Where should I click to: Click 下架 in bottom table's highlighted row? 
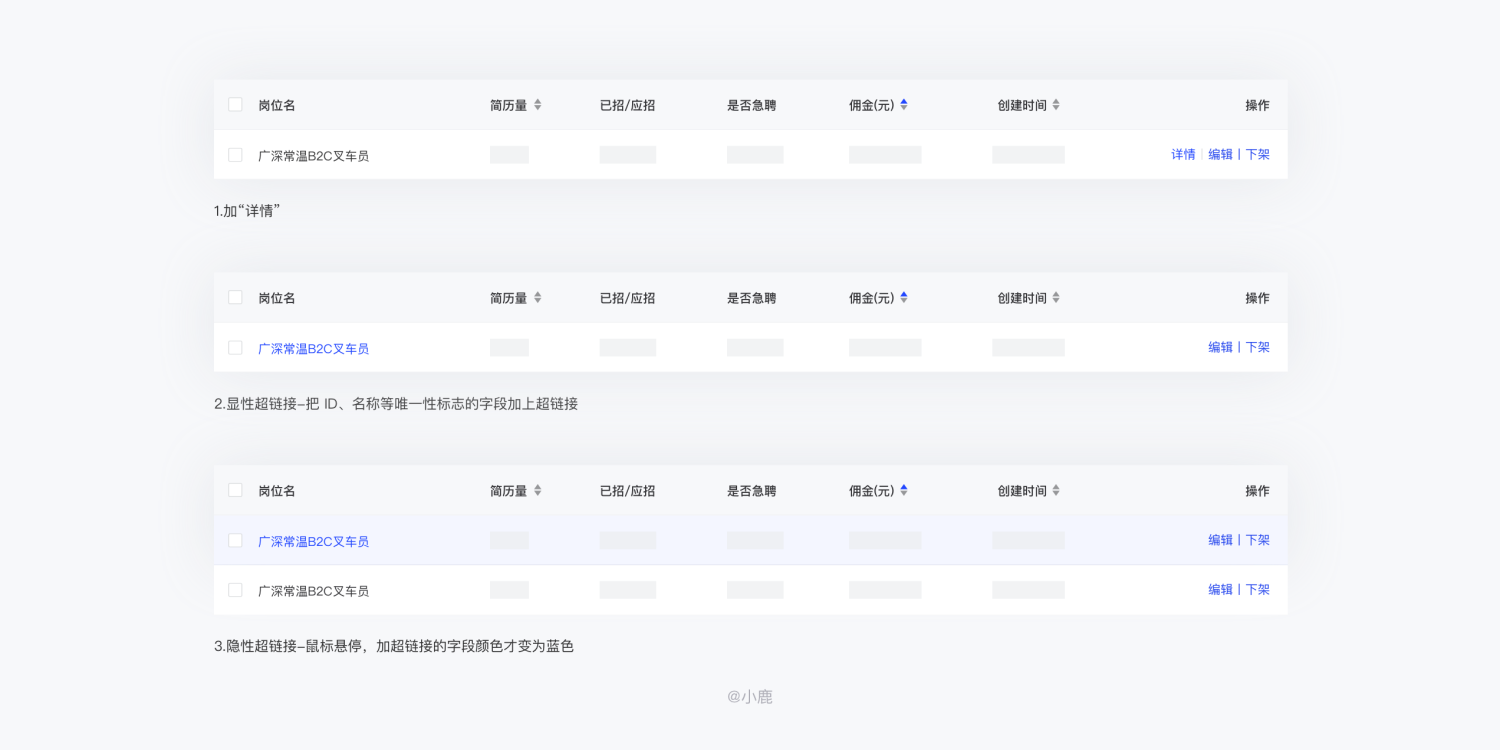(x=1257, y=540)
